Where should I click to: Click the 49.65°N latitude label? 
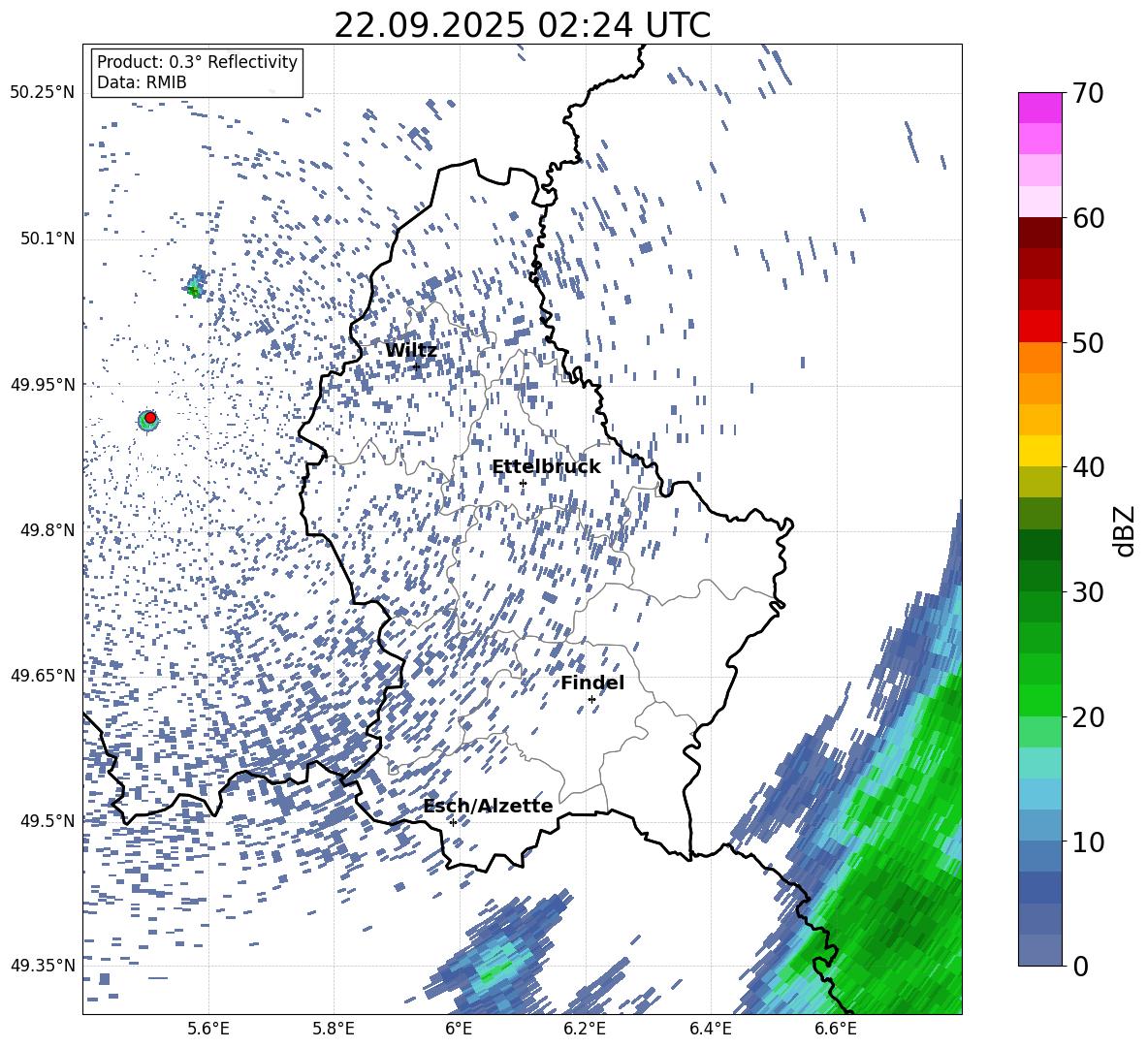(43, 675)
